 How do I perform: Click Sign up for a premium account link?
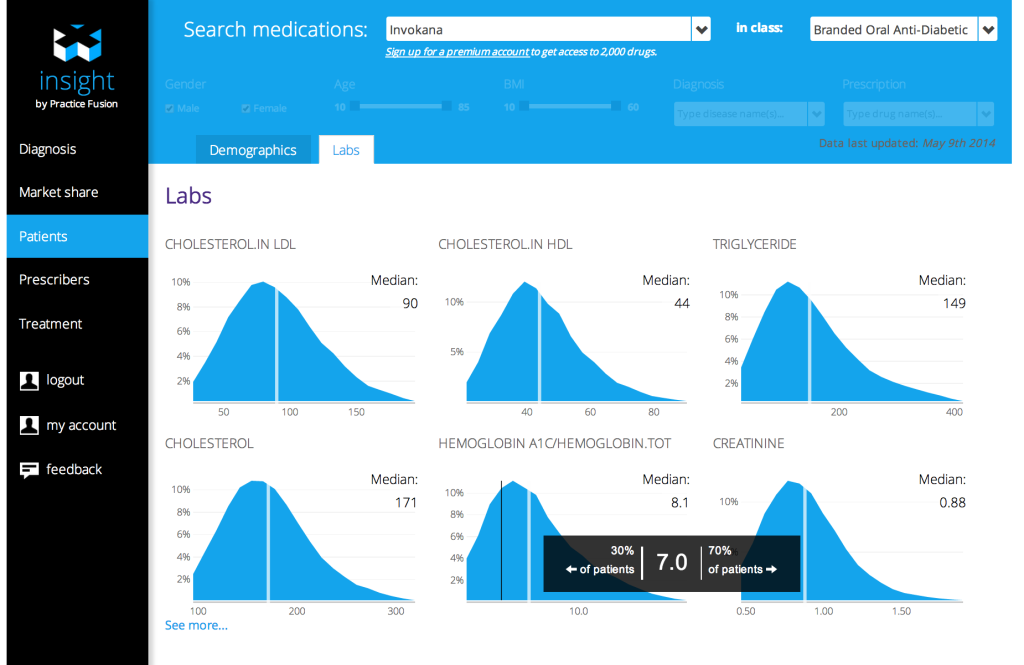point(457,52)
